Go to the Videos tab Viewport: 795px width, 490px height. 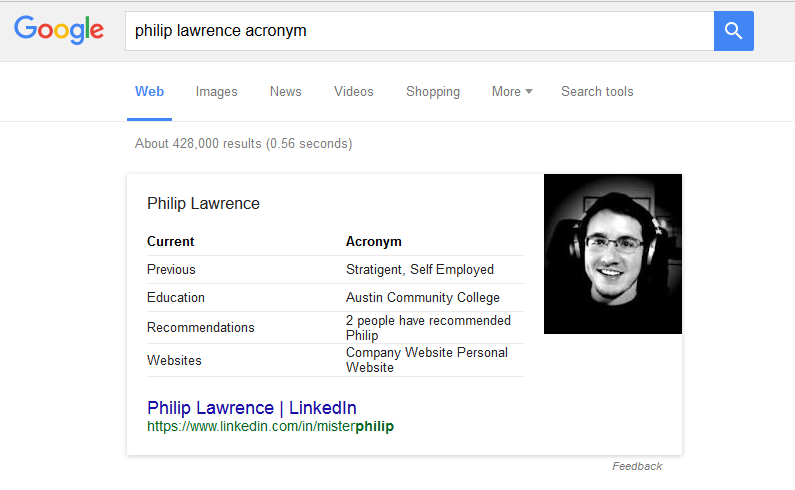click(354, 92)
